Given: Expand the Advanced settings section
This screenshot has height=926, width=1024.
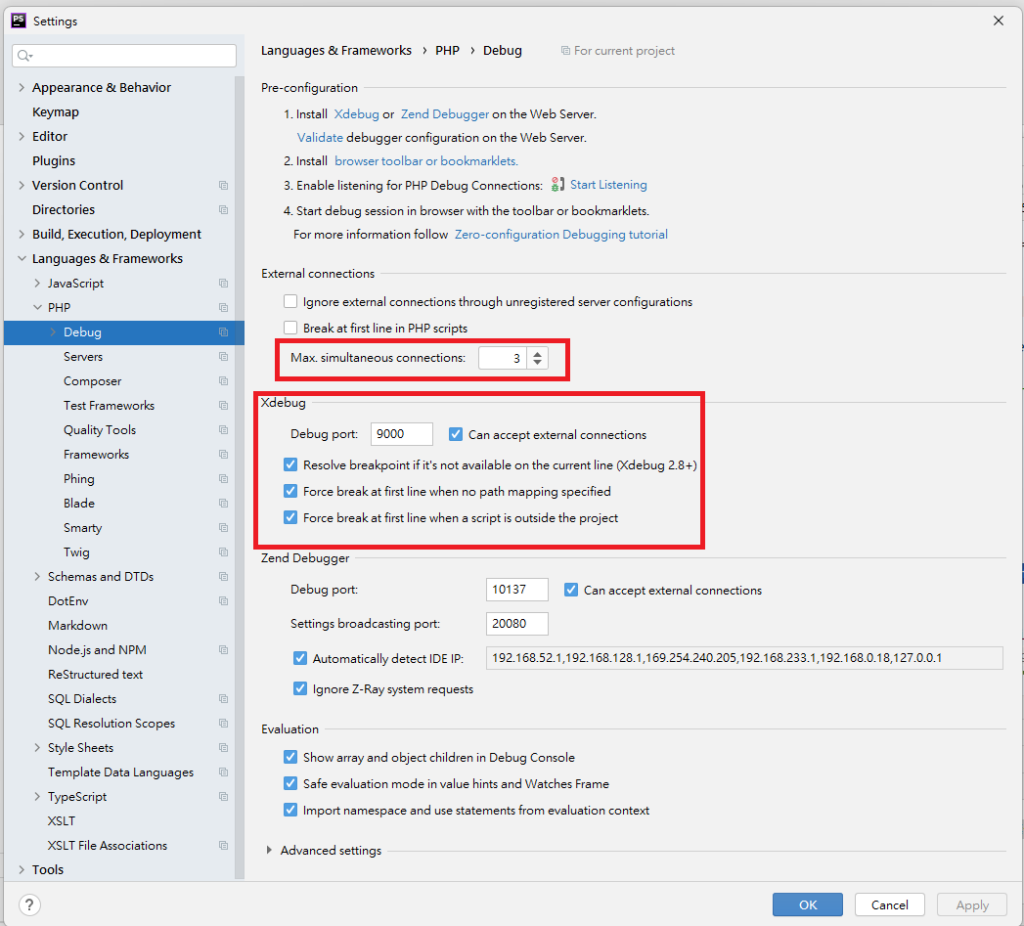Looking at the screenshot, I should tap(269, 851).
